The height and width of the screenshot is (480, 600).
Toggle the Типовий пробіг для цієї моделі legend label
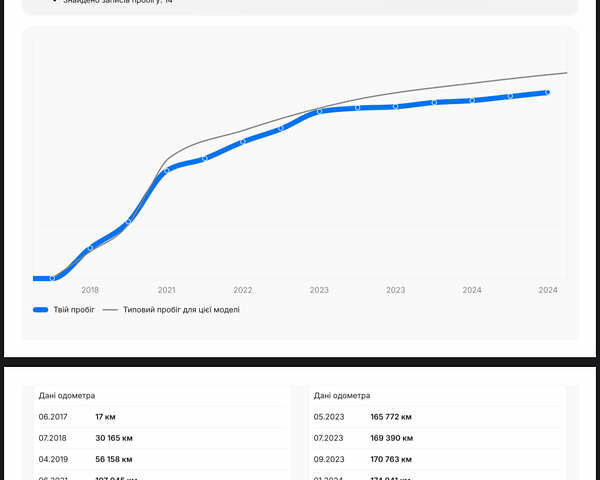(181, 310)
